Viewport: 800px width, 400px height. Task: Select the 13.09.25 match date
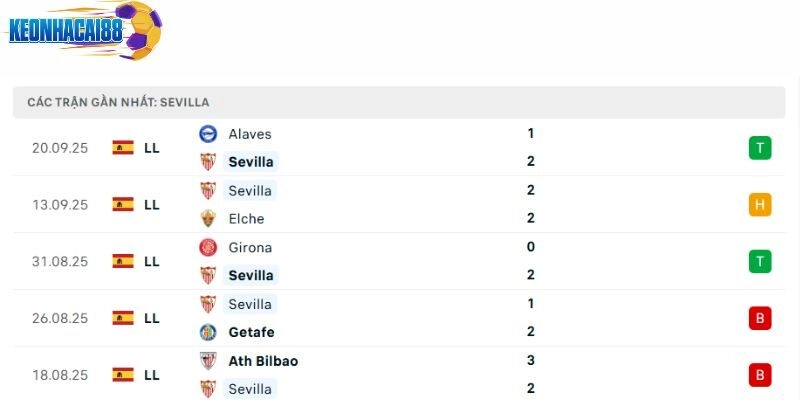(x=60, y=205)
